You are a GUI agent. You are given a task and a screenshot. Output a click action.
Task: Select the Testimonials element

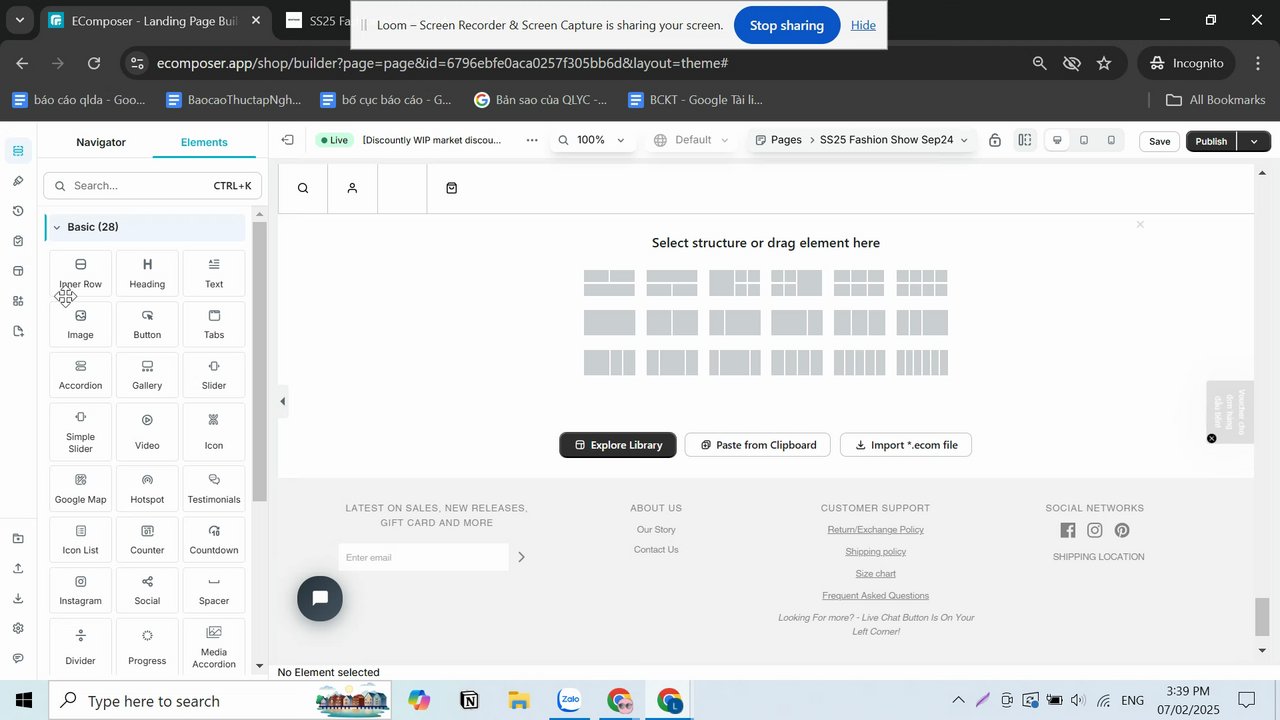point(214,488)
